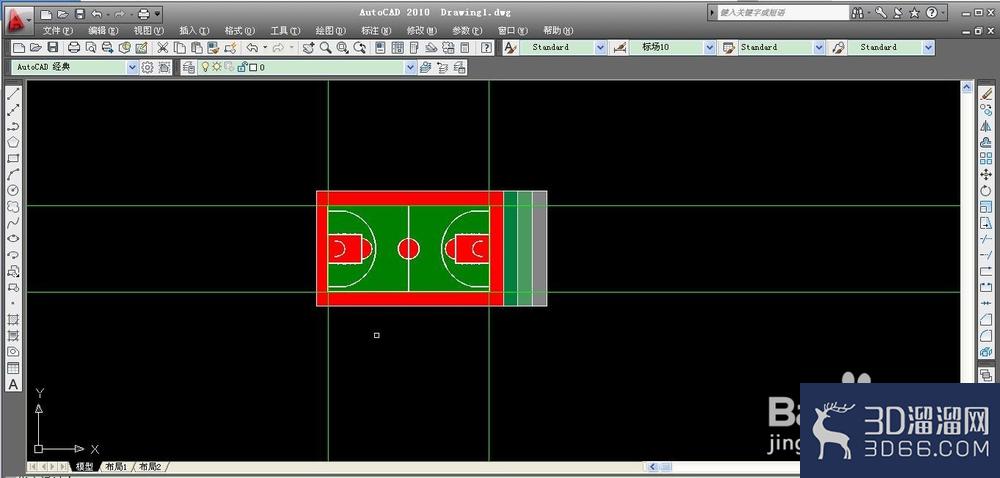Viewport: 1000px width, 478px height.
Task: Click the Subscription Center key icon
Action: click(881, 13)
